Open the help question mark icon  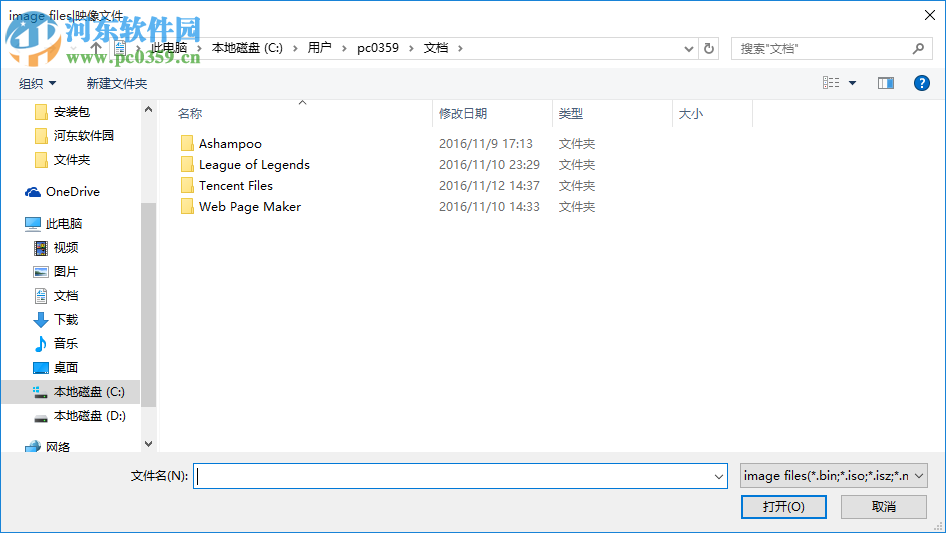tap(921, 83)
